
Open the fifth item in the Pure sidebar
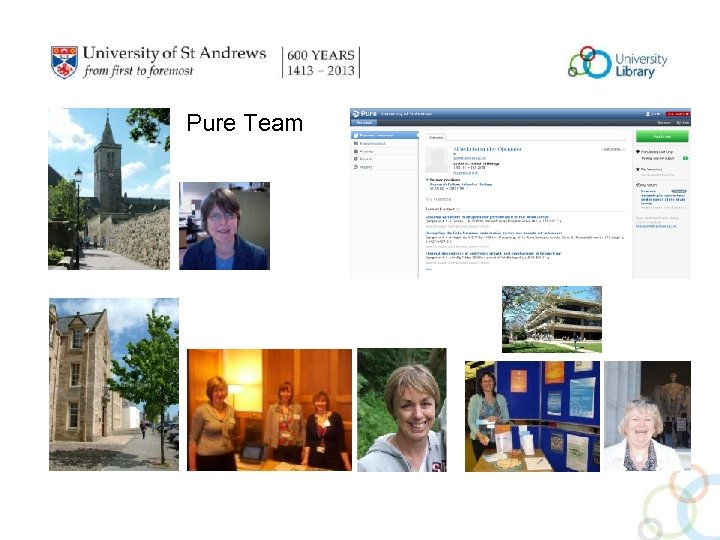point(385,167)
